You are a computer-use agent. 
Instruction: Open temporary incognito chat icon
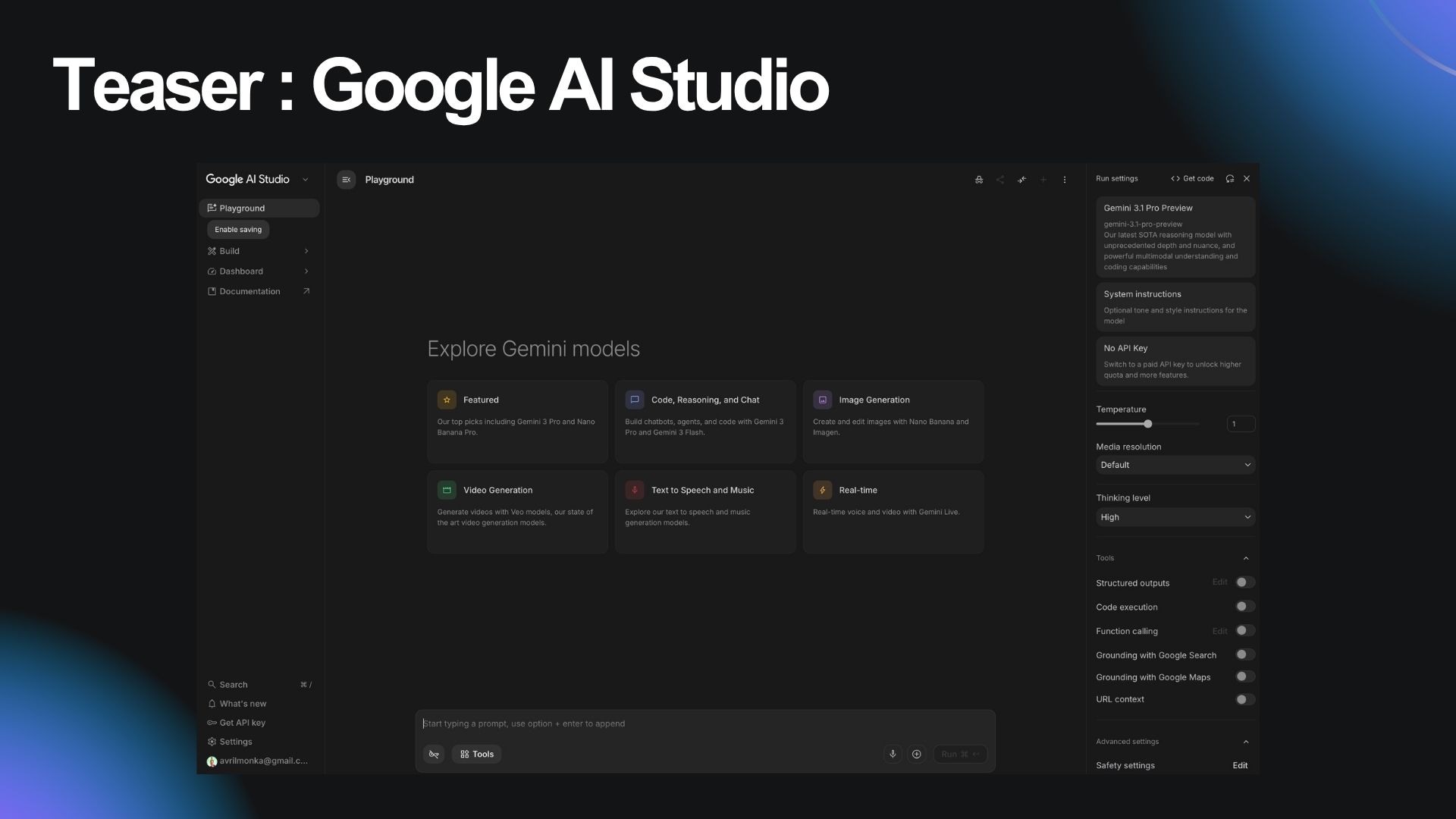pyautogui.click(x=979, y=180)
